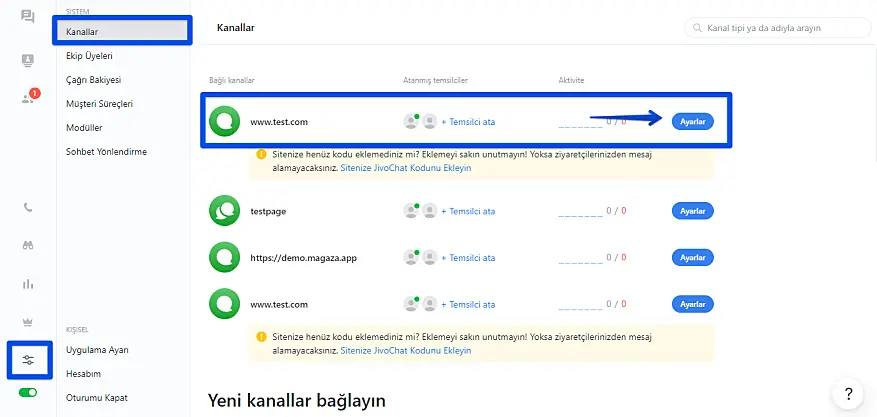Open Müşteri Süreçleri menu item
The height and width of the screenshot is (417, 877).
click(99, 103)
